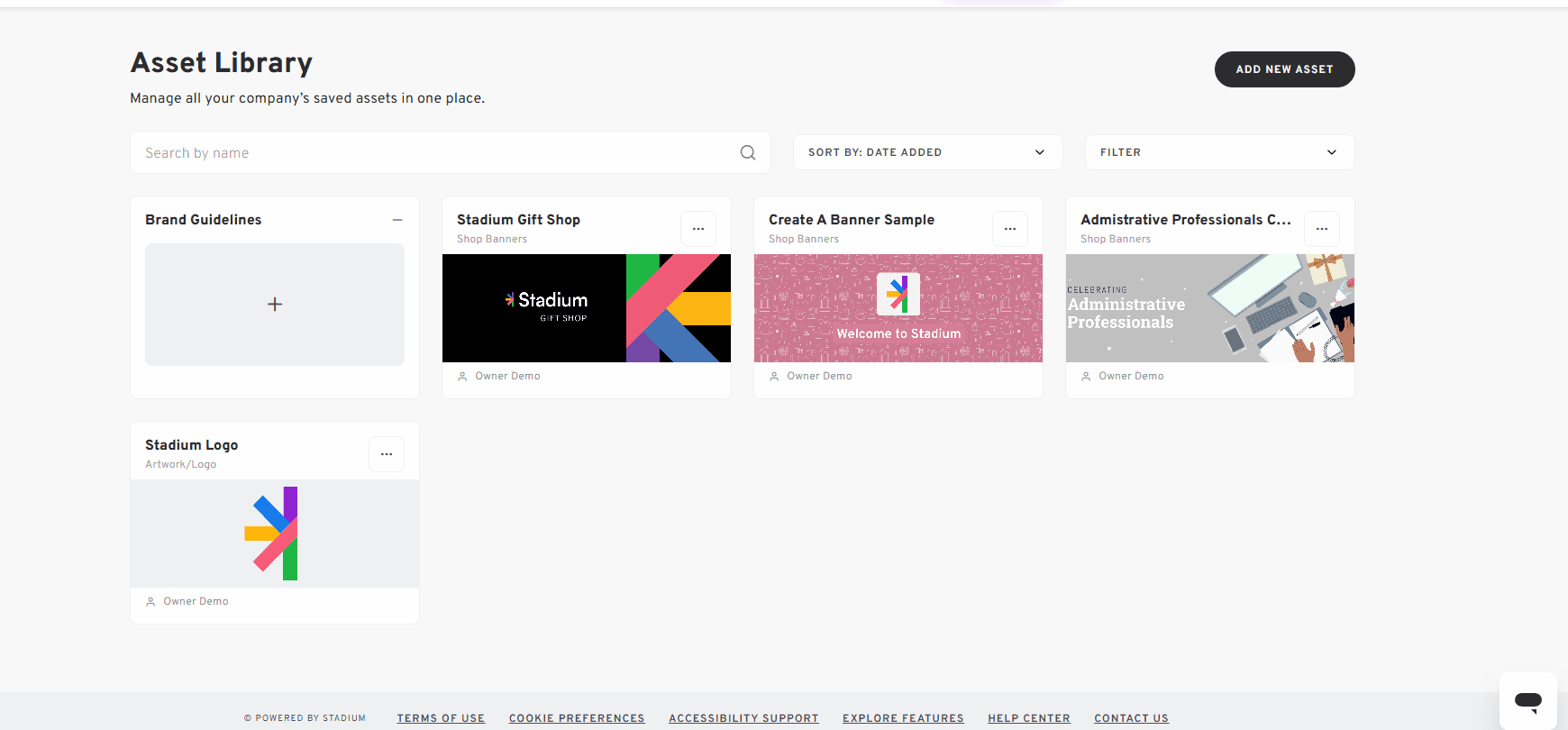The width and height of the screenshot is (1568, 730).
Task: Open options menu for Create A Banner Sample
Action: (1010, 229)
